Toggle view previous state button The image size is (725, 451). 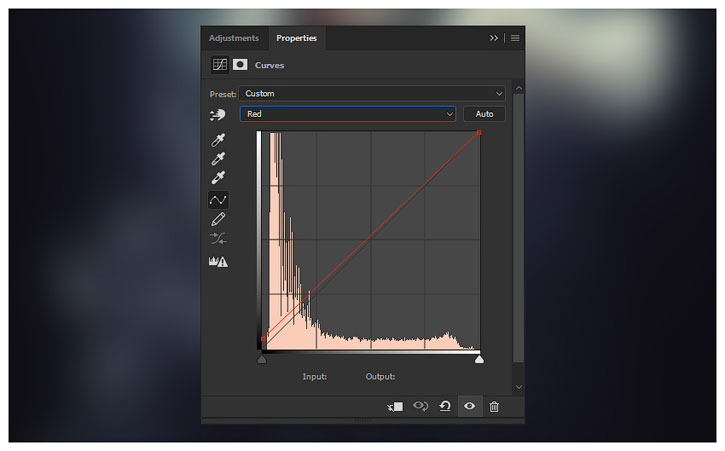421,406
